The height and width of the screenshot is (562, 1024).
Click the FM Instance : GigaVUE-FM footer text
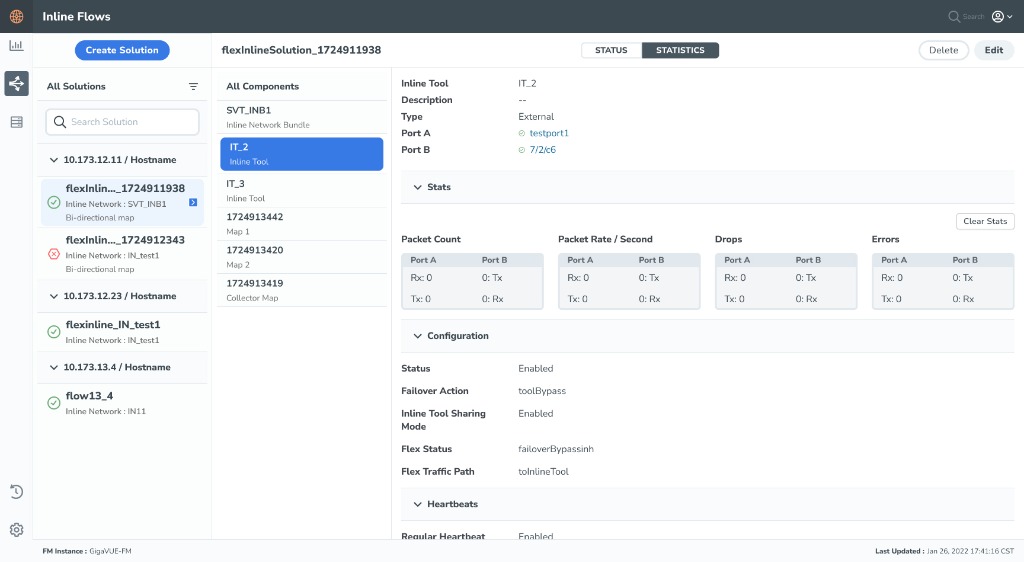pos(87,552)
